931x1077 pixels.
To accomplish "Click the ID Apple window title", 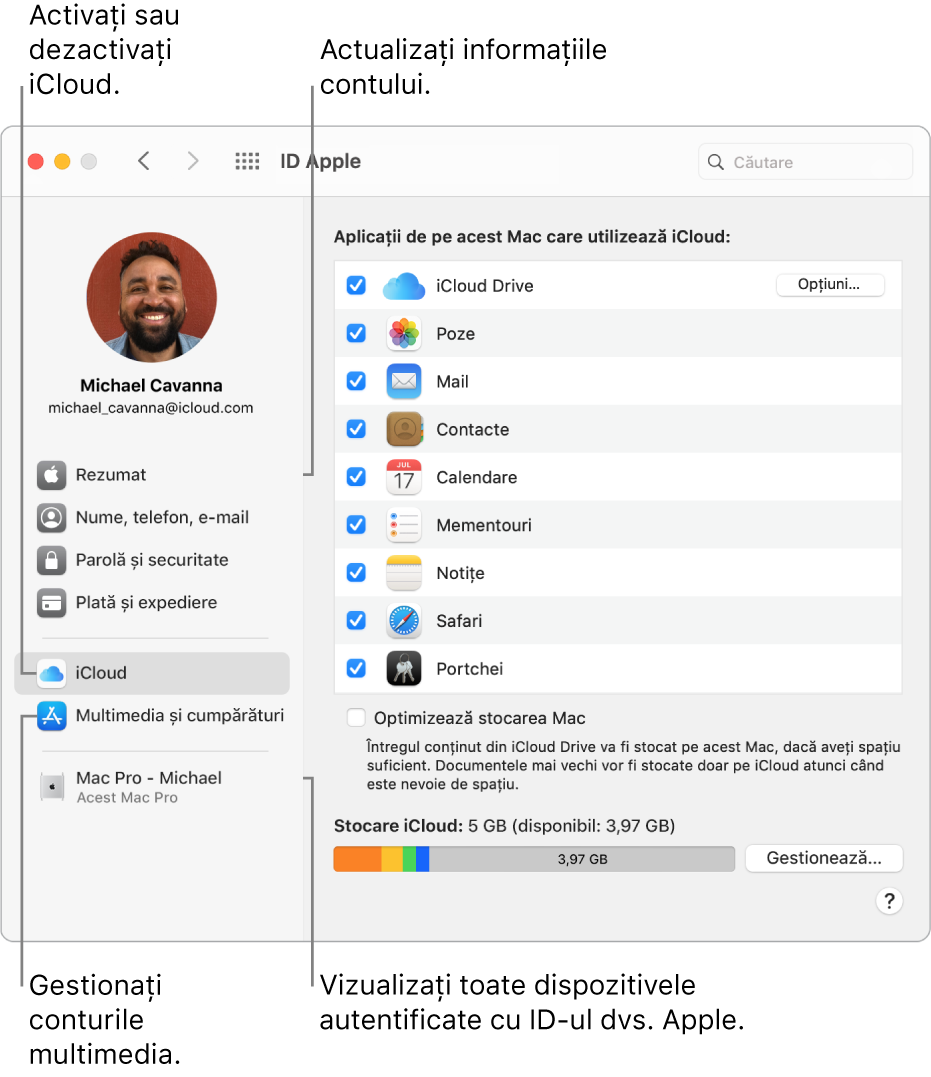I will 320,161.
